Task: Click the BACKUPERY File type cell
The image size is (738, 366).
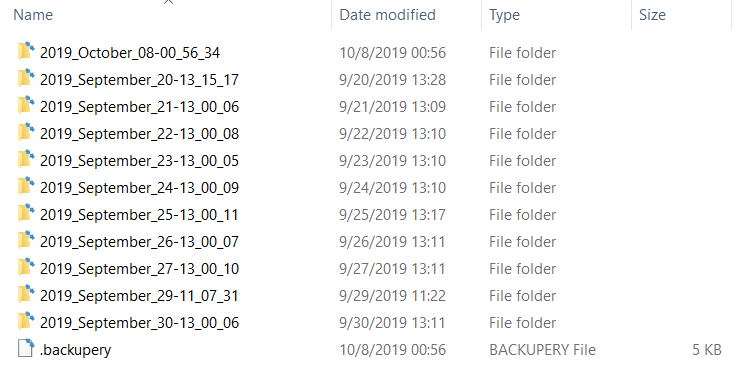Action: 542,350
